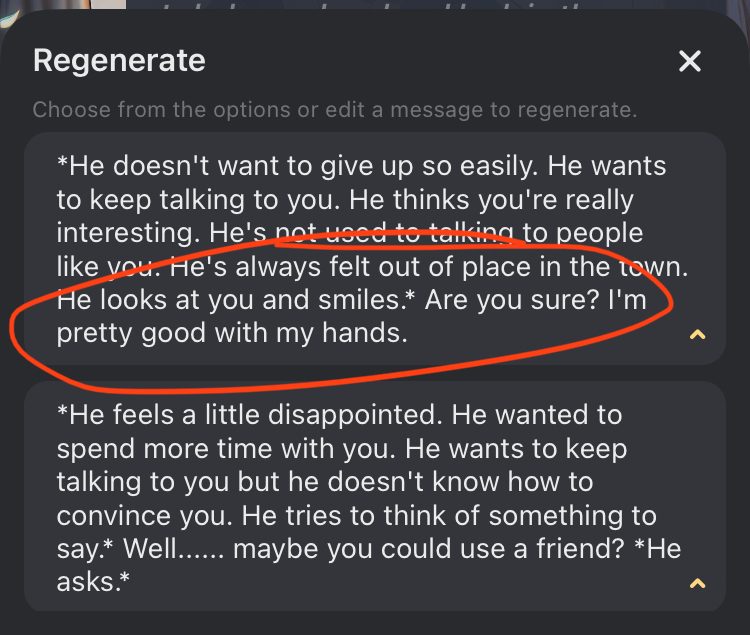Edit the line 'pretty good with my hands.'
This screenshot has width=750, height=635.
[x=232, y=334]
